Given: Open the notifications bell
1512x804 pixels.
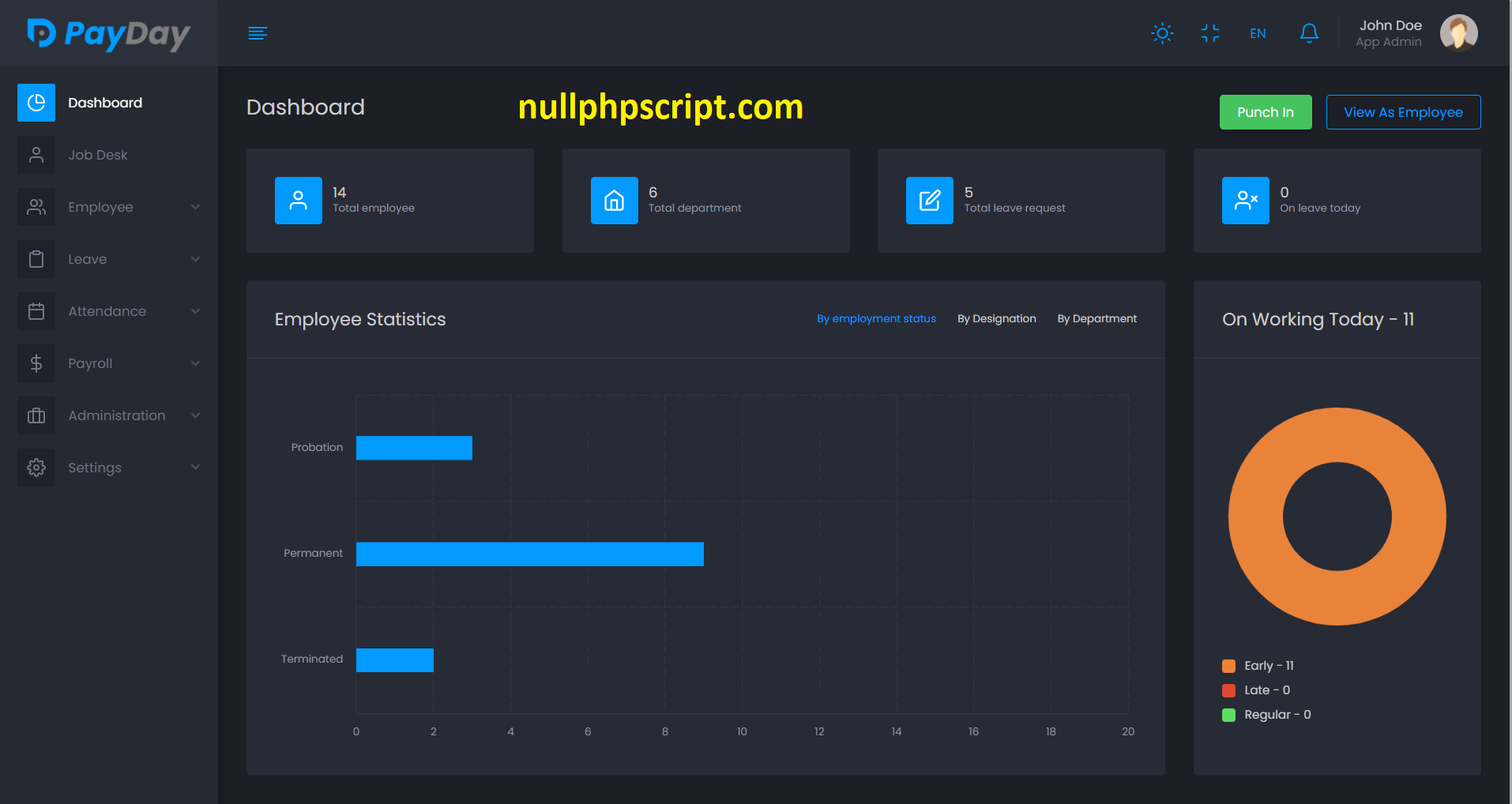Looking at the screenshot, I should pos(1309,33).
